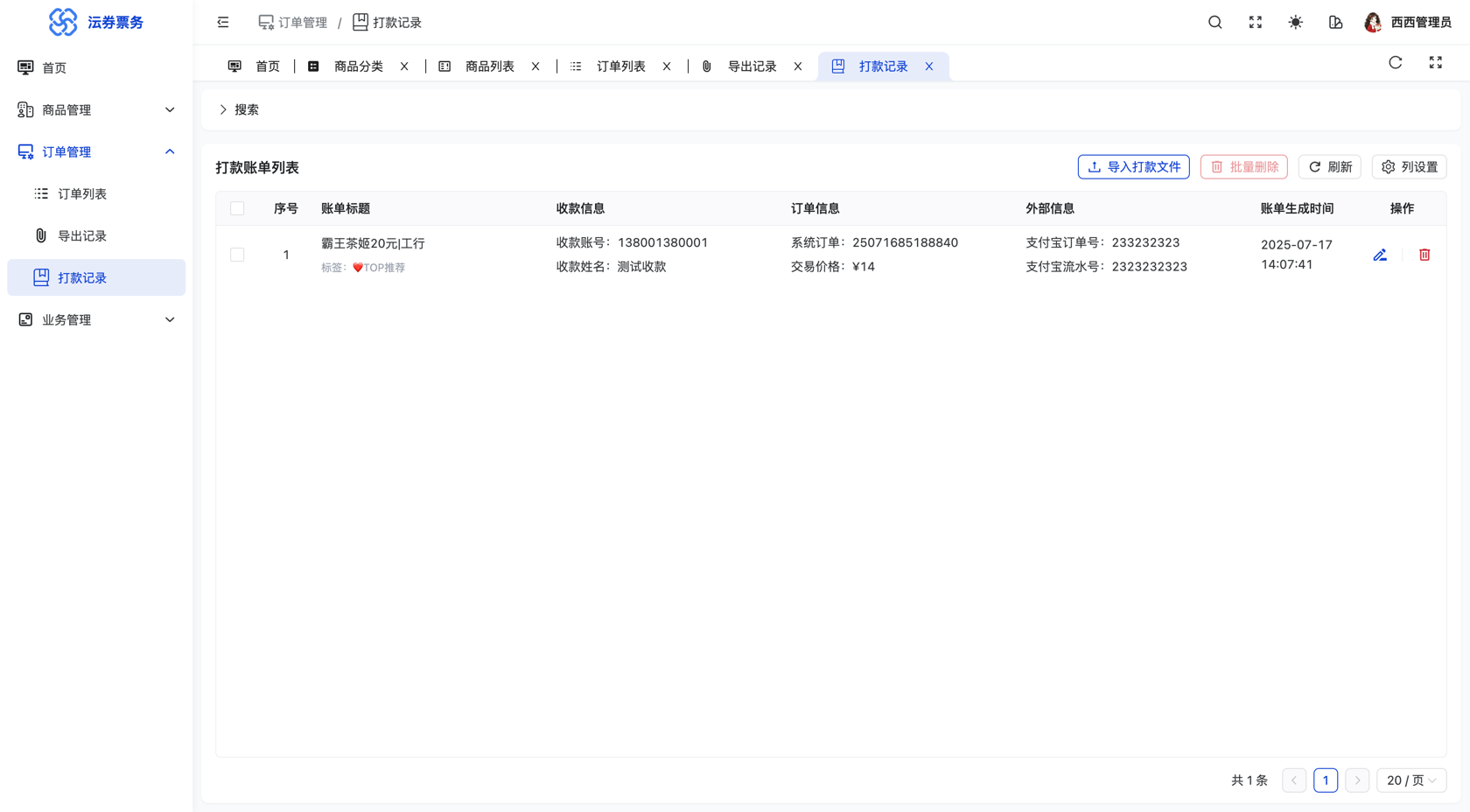Click the 导入打款文件 button
Screen dimensions: 1470x812
(x=1133, y=167)
